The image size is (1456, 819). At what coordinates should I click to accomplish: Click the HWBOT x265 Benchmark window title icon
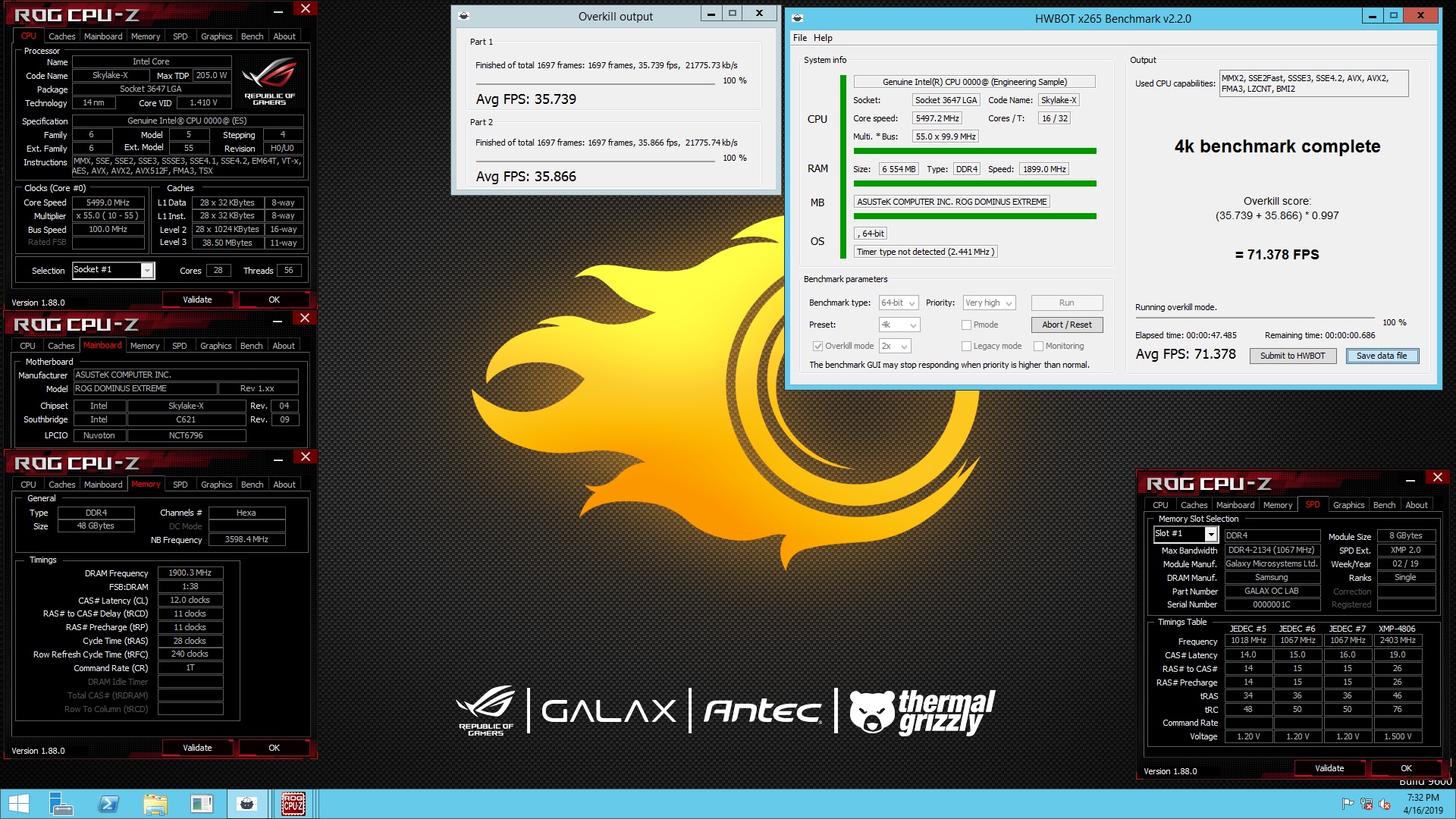798,18
